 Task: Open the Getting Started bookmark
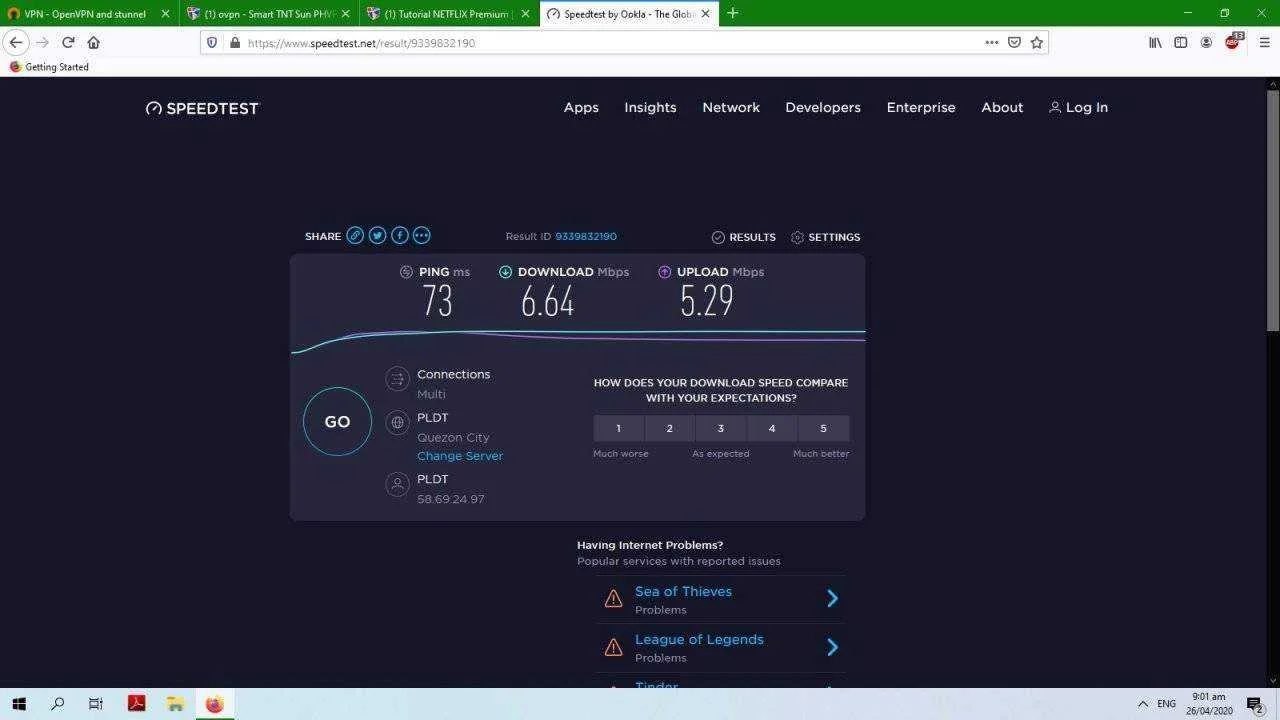coord(49,67)
